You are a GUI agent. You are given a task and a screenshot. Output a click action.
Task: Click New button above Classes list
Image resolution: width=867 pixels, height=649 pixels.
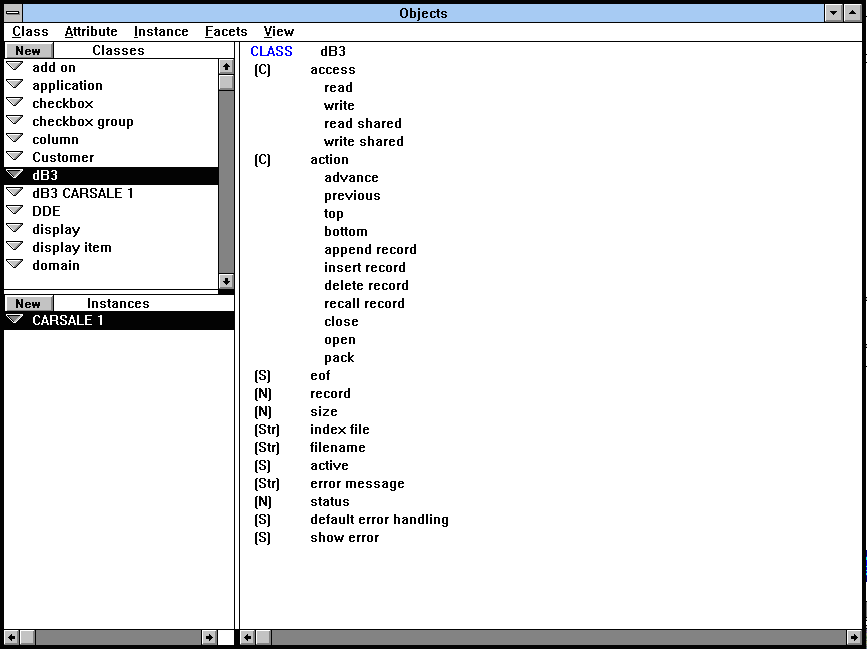click(x=28, y=50)
